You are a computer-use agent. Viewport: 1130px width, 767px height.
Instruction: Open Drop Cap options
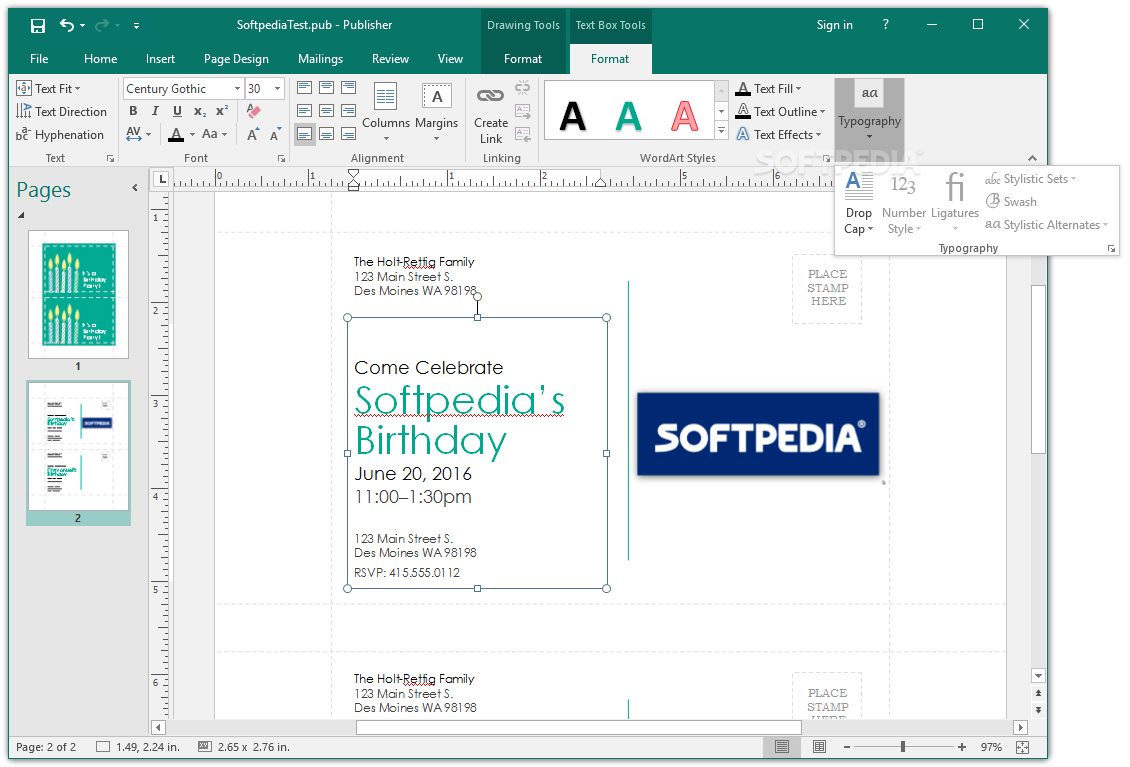tap(858, 203)
